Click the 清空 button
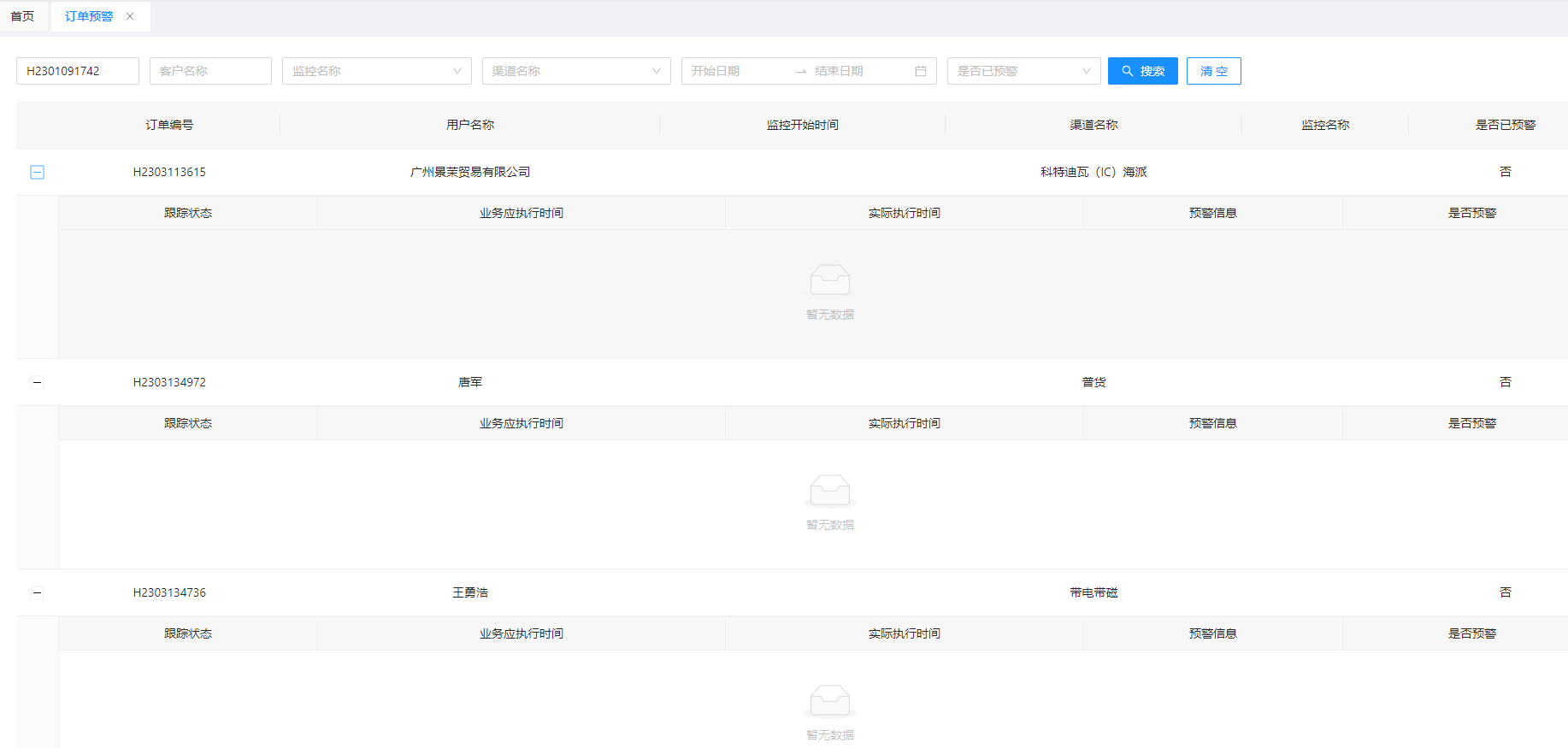1568x748 pixels. coord(1213,71)
